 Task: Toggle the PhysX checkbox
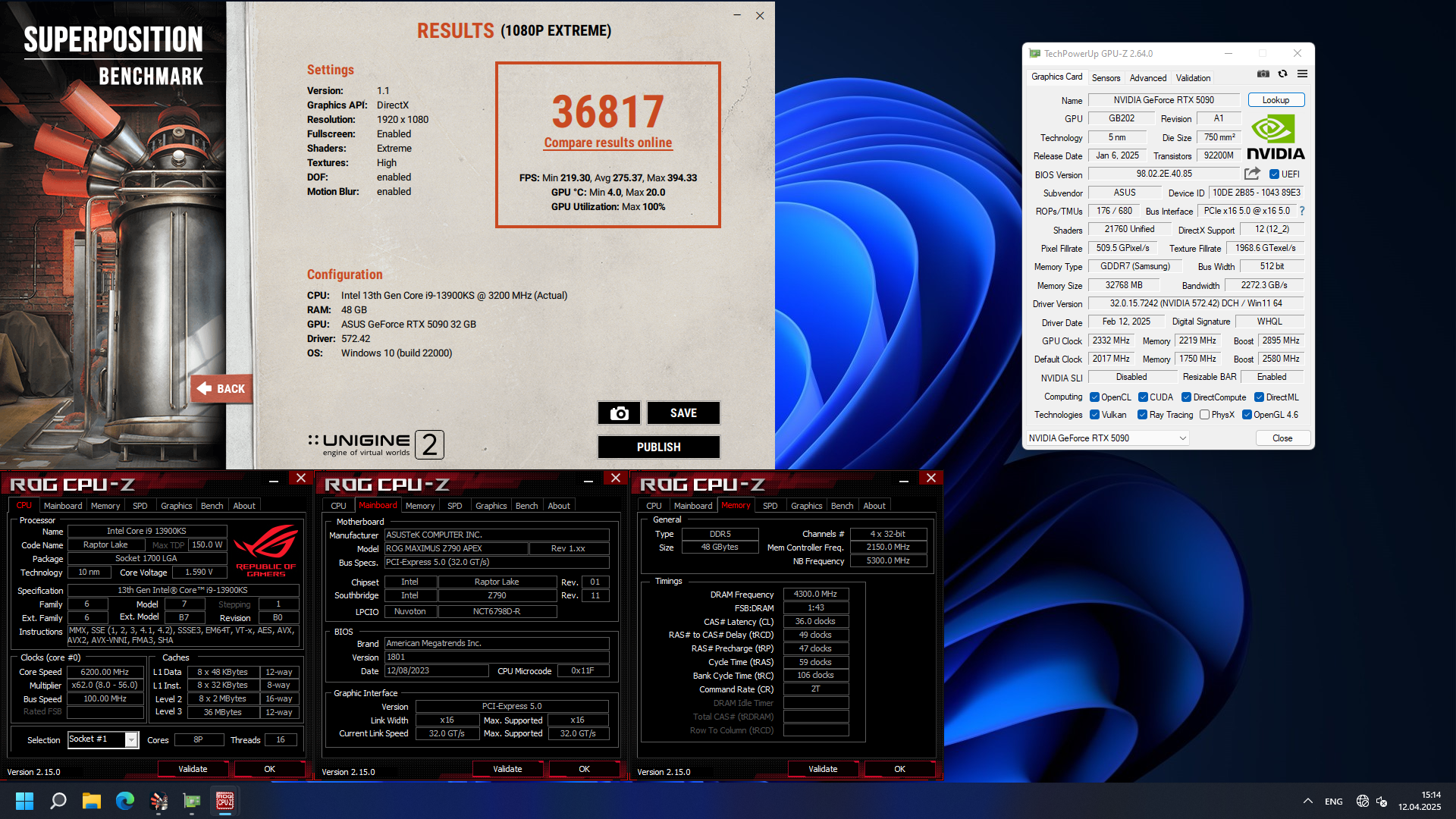[1204, 415]
